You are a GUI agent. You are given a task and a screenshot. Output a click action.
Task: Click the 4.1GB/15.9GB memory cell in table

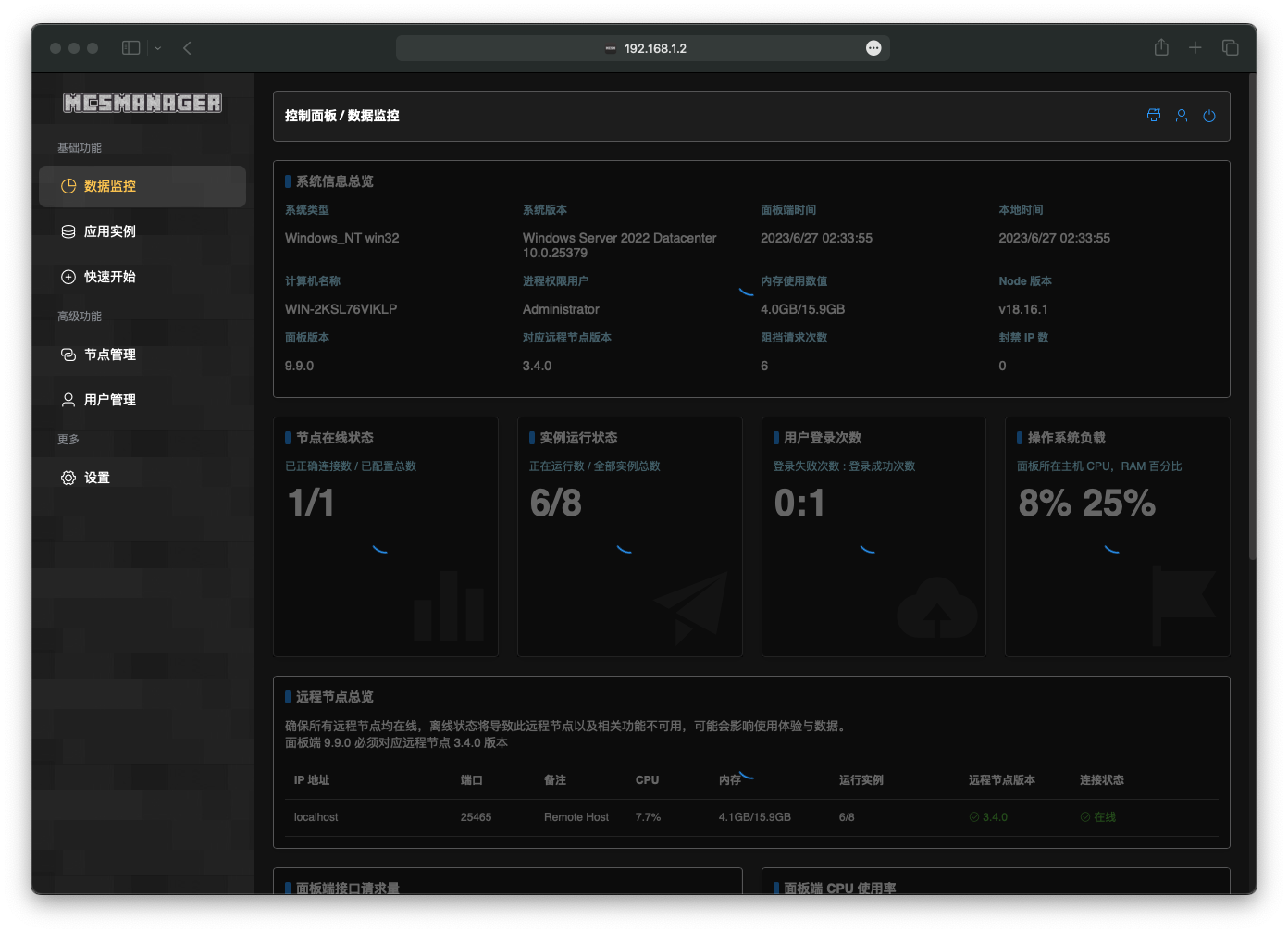tap(755, 817)
